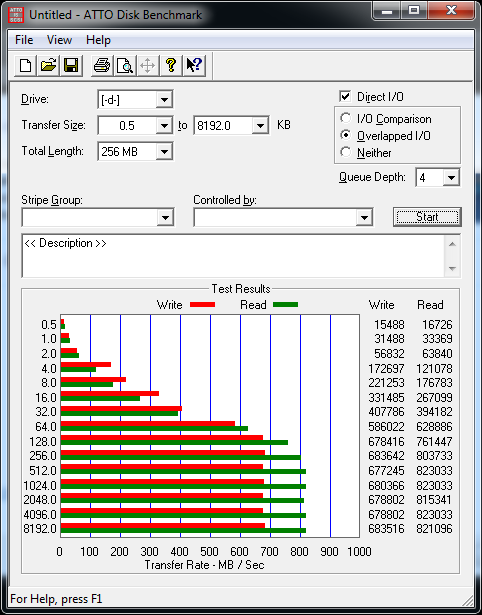
Task: Open a saved benchmark file icon
Action: click(x=48, y=65)
